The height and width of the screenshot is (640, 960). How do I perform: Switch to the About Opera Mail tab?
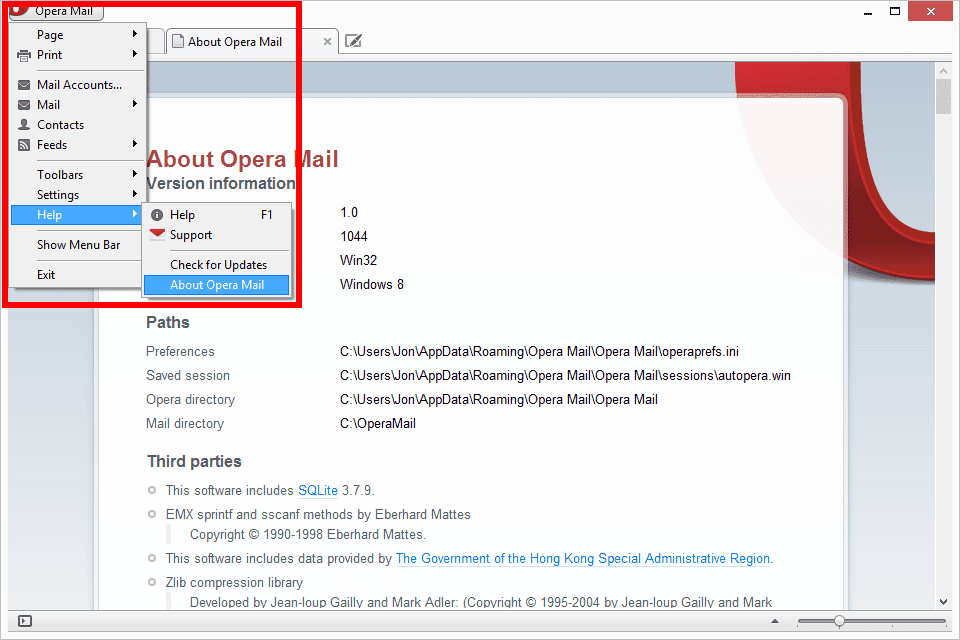tap(252, 42)
